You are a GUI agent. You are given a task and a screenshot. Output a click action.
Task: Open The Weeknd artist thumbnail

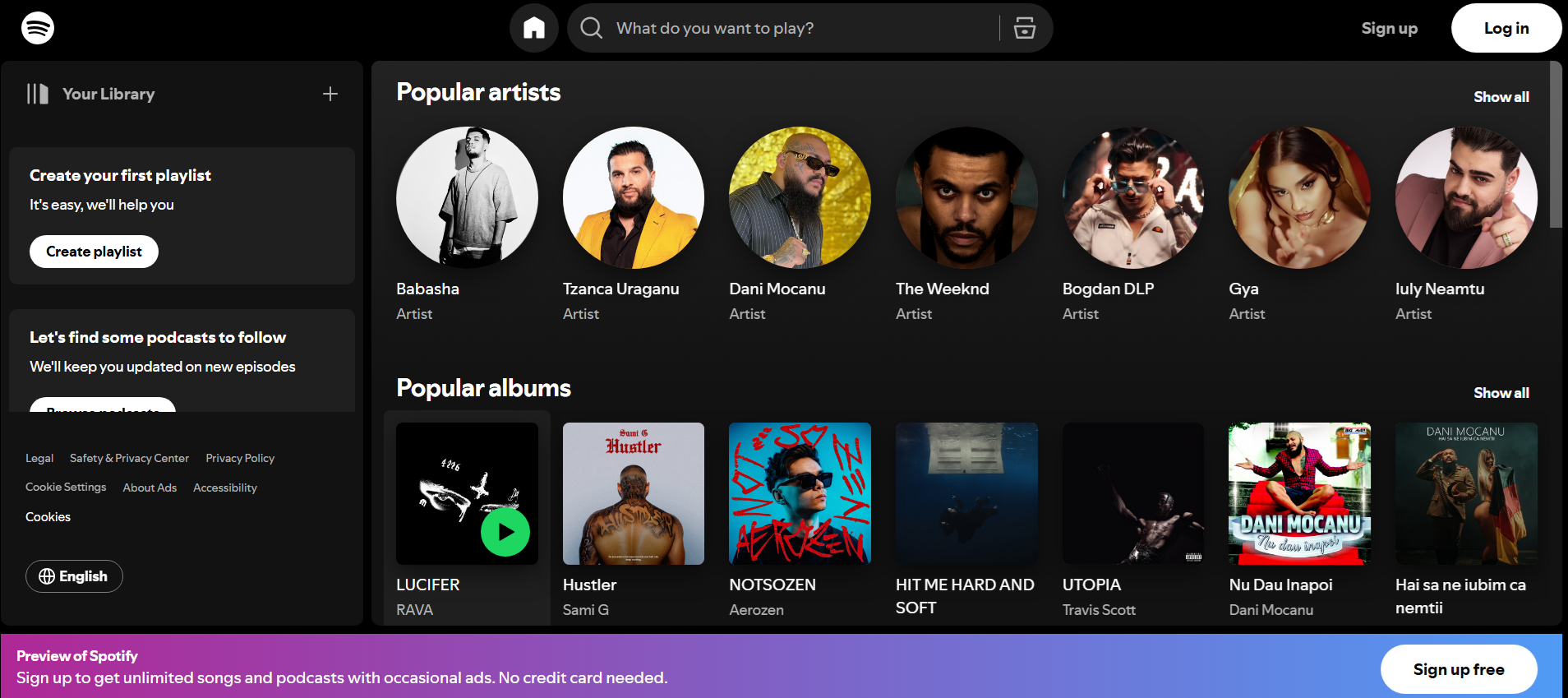coord(966,197)
